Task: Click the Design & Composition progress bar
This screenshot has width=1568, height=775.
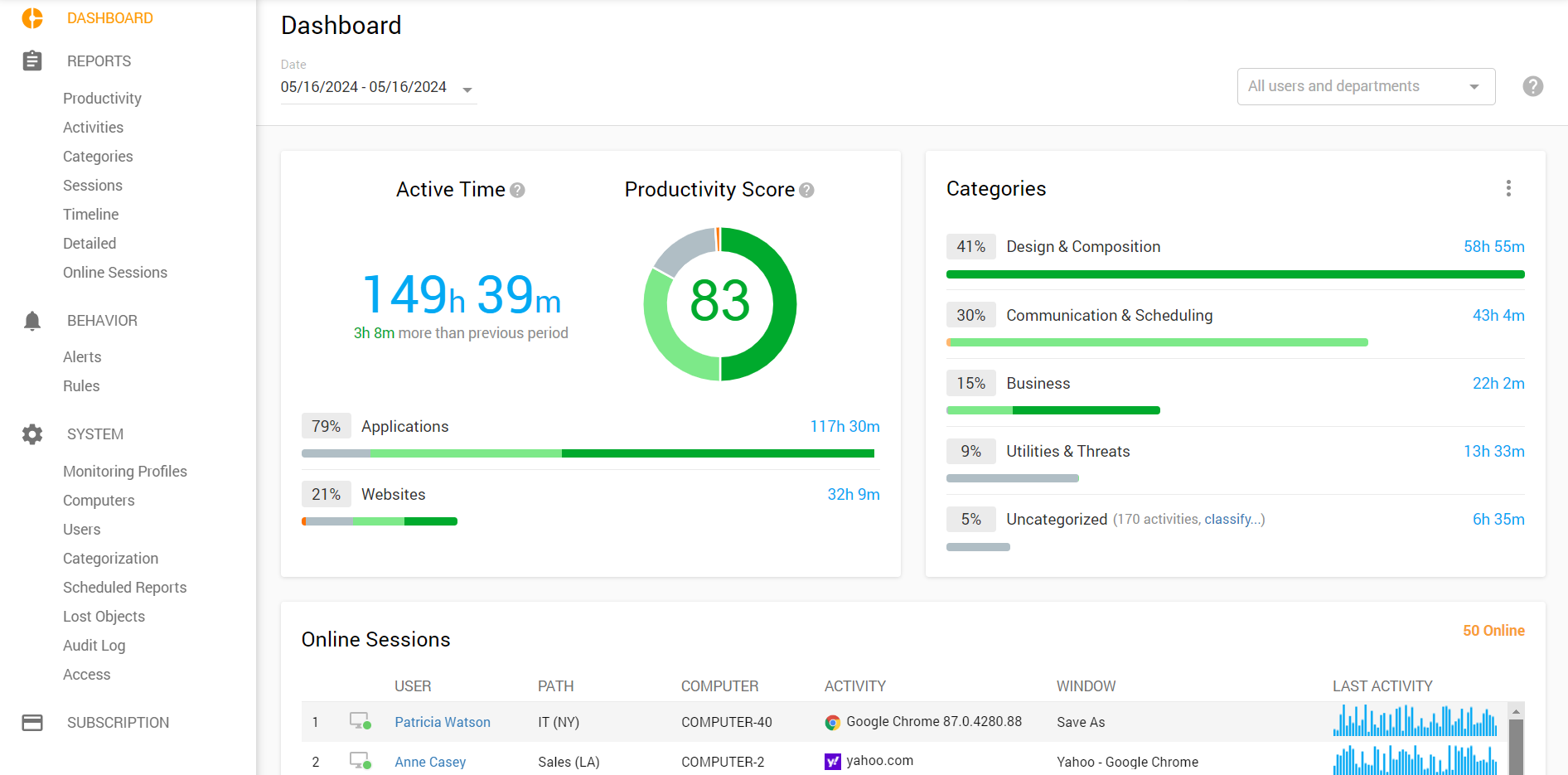Action: (1235, 274)
